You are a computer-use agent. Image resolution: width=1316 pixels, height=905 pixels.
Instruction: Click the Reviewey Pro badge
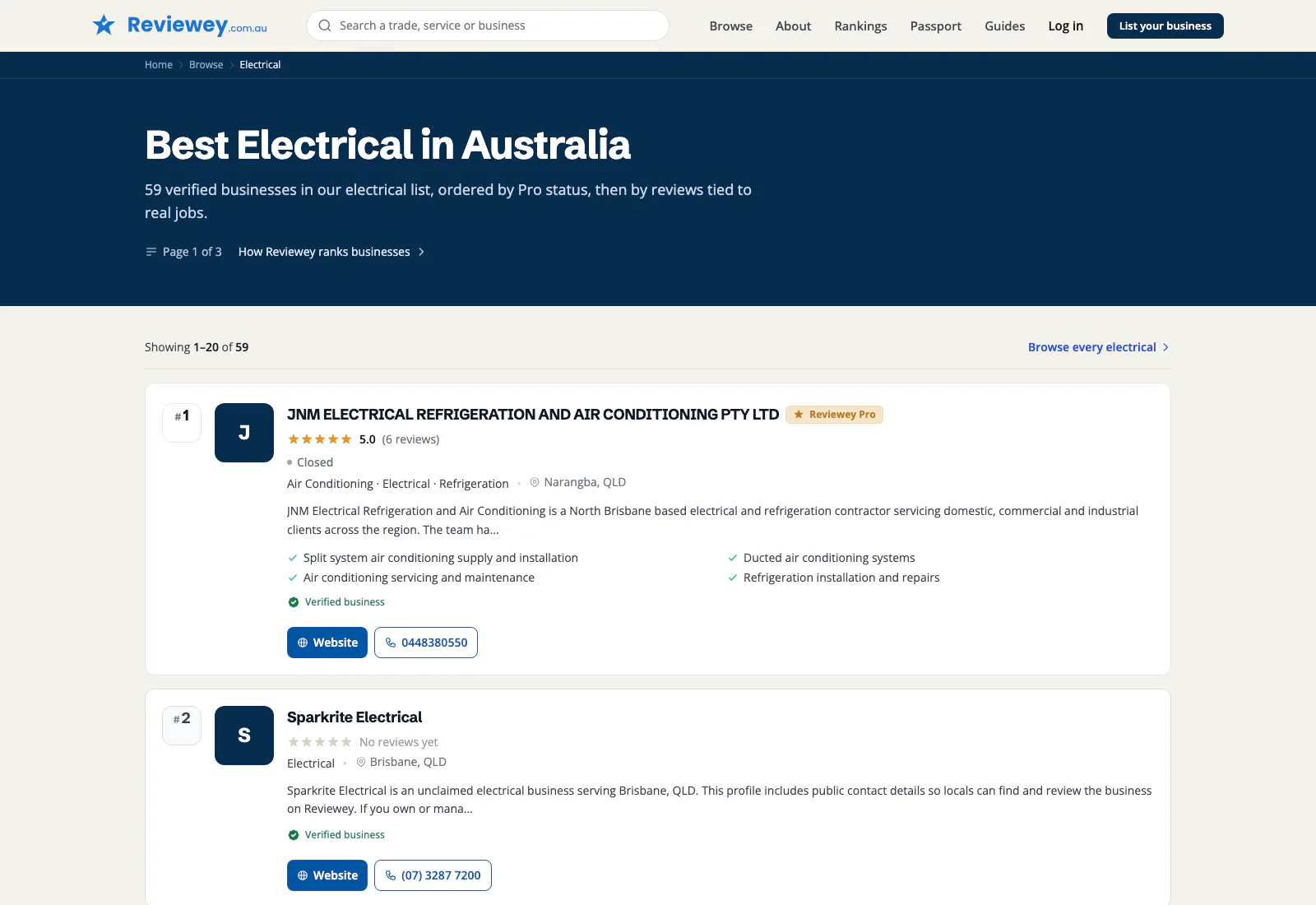click(x=834, y=415)
